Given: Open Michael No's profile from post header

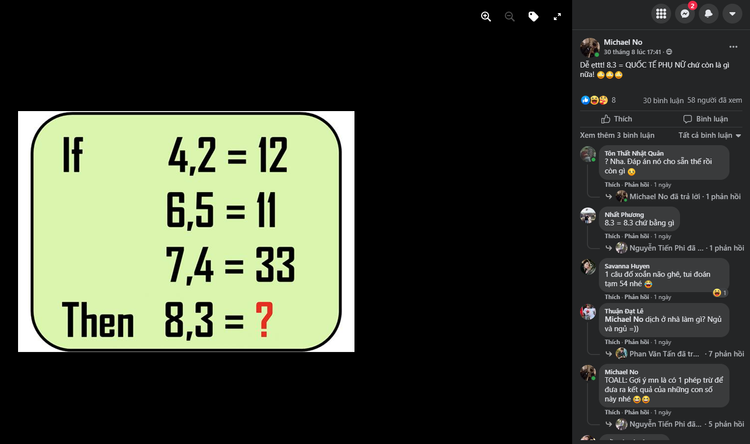Looking at the screenshot, I should click(625, 42).
